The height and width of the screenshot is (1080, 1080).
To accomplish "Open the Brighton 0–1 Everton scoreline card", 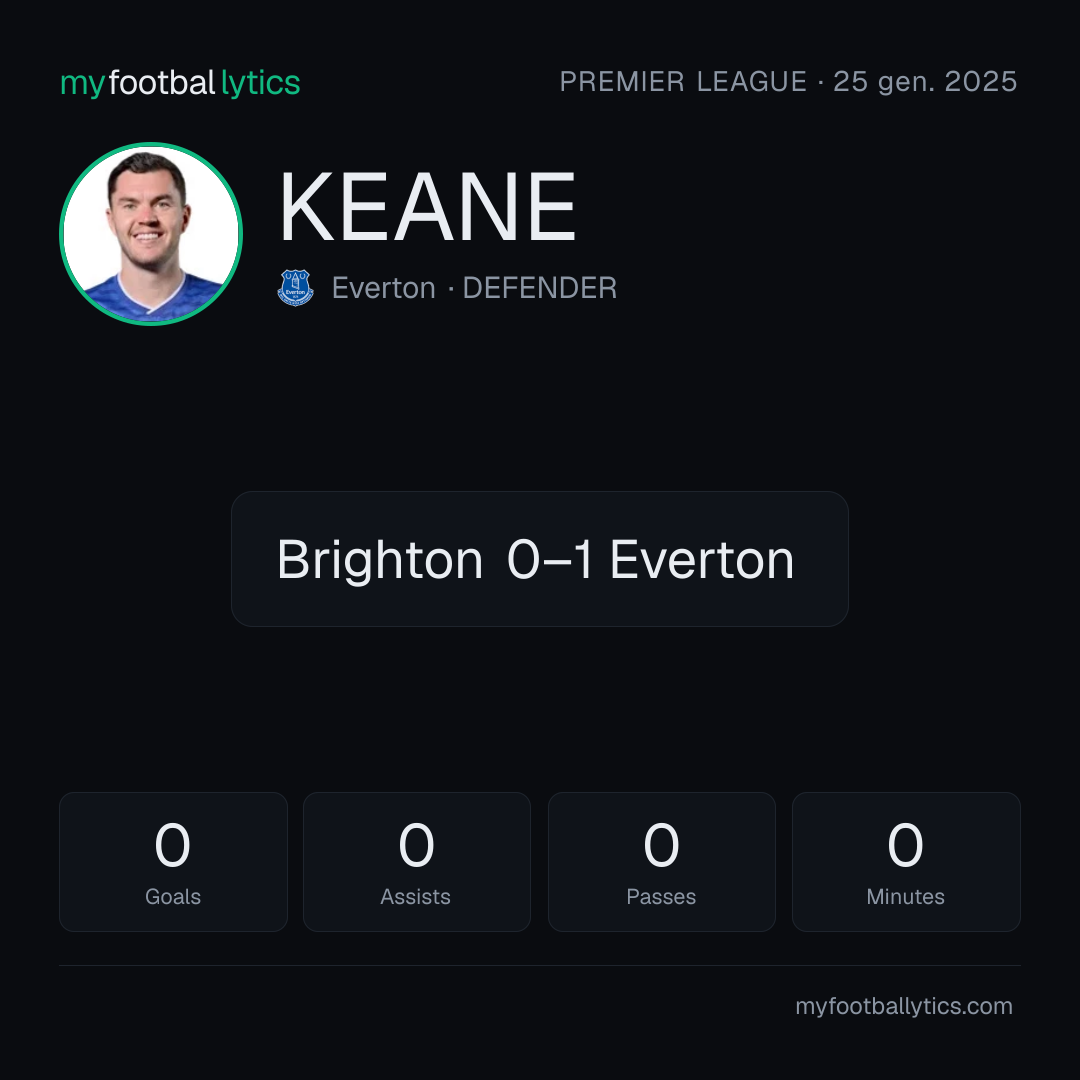I will tap(539, 559).
